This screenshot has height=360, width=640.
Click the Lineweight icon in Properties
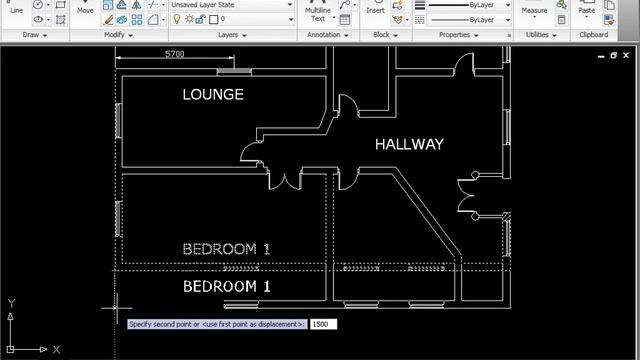tap(420, 5)
